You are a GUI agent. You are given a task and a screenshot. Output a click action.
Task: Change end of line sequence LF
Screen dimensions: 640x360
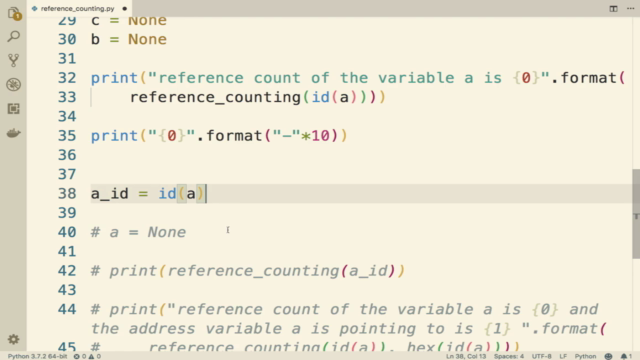563,356
